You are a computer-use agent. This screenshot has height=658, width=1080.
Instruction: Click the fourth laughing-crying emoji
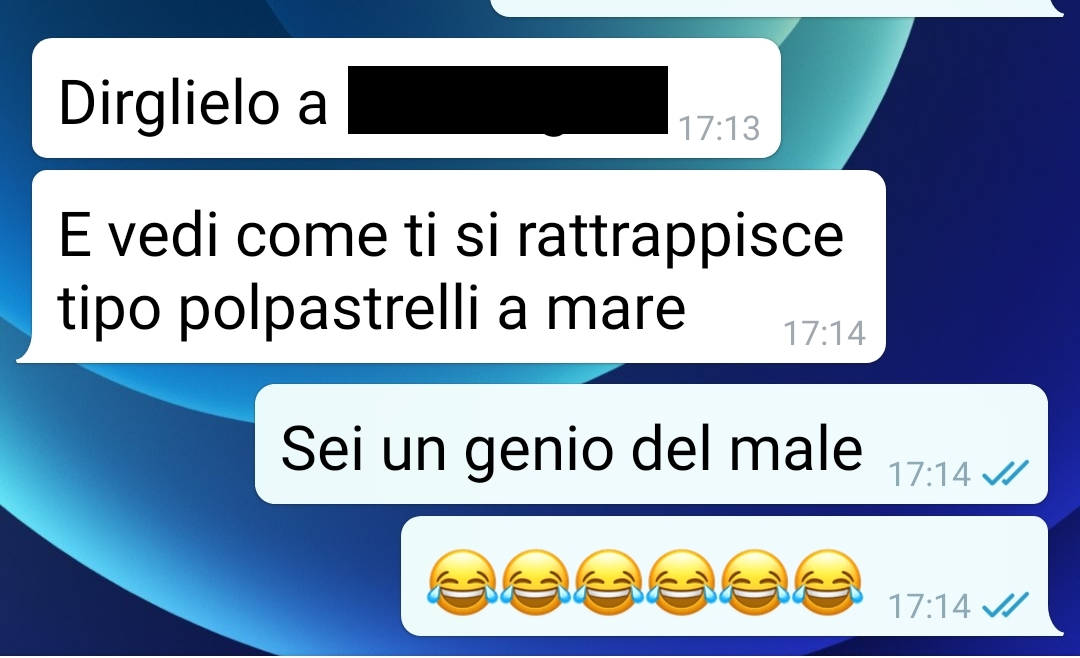[681, 582]
